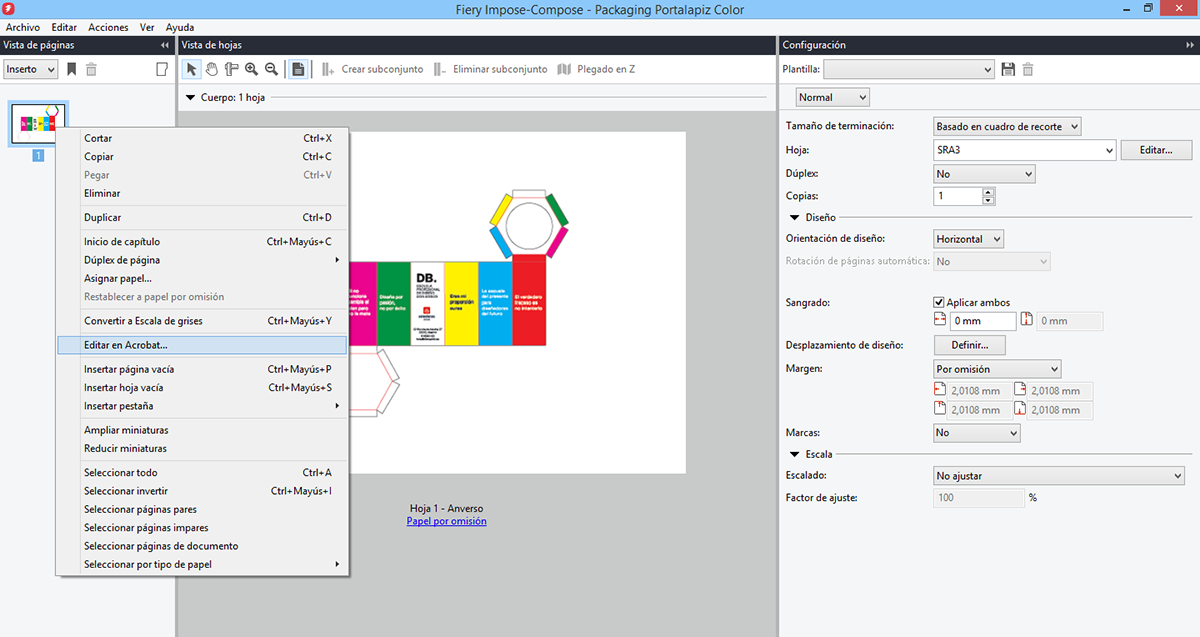Click the zoom in magnifier
This screenshot has width=1200, height=637.
[x=251, y=69]
